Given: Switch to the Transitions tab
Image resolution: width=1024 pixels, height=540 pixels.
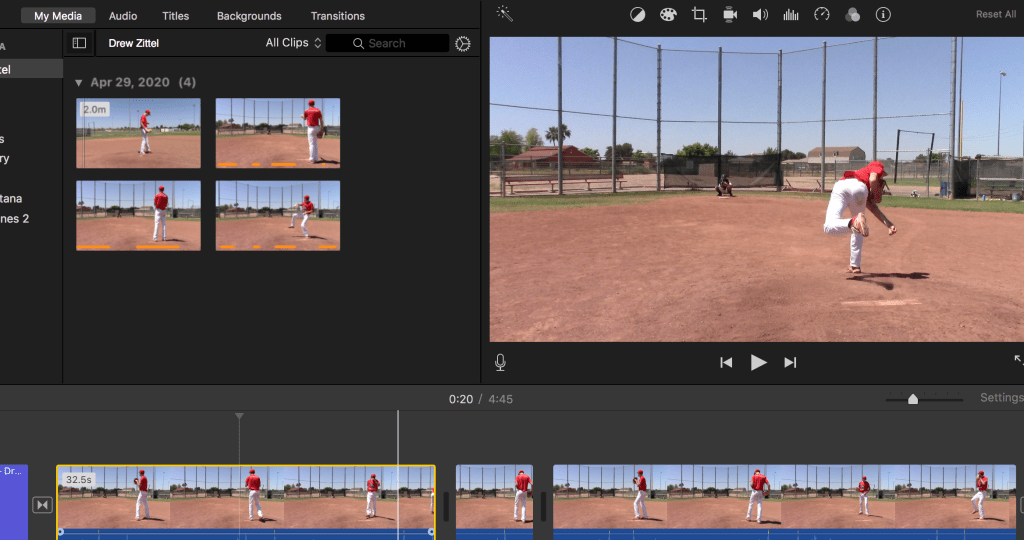Looking at the screenshot, I should pyautogui.click(x=337, y=16).
